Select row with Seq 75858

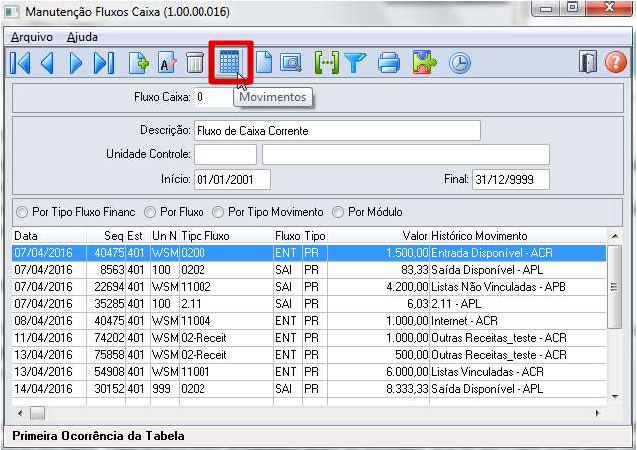pos(309,355)
